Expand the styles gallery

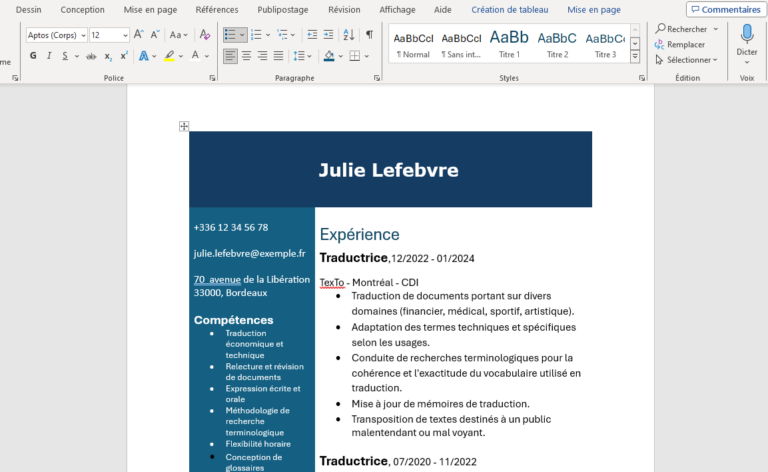click(x=635, y=56)
